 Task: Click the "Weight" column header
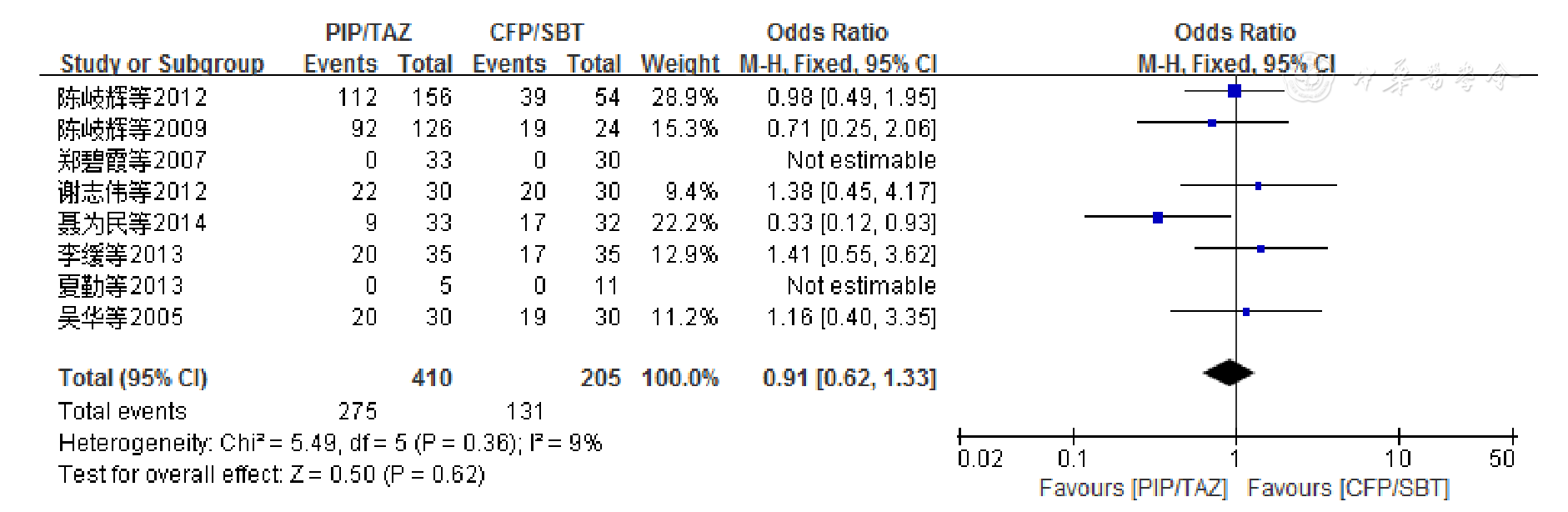pyautogui.click(x=679, y=64)
